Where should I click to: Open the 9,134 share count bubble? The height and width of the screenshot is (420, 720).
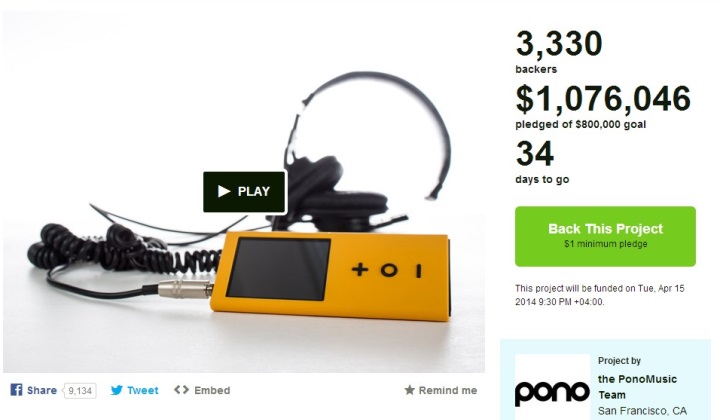[80, 391]
